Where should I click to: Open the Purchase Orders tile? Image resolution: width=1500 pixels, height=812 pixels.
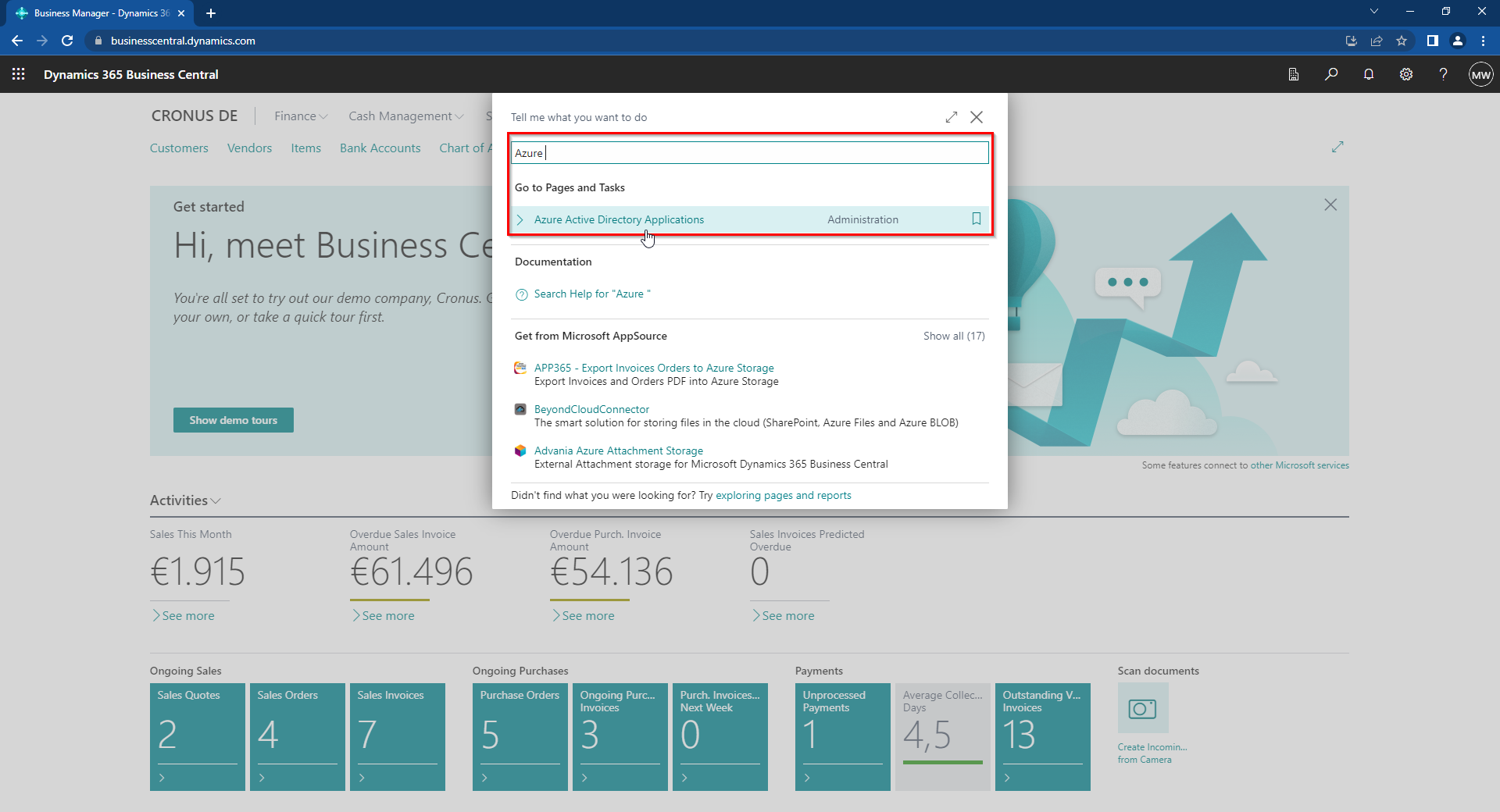point(520,737)
